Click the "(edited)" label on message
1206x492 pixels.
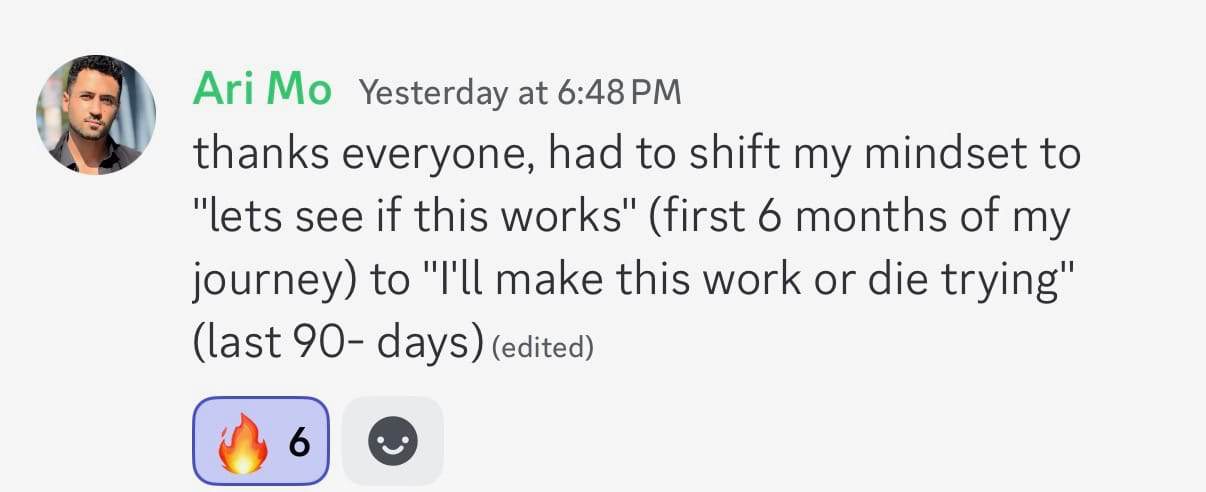[x=543, y=348]
